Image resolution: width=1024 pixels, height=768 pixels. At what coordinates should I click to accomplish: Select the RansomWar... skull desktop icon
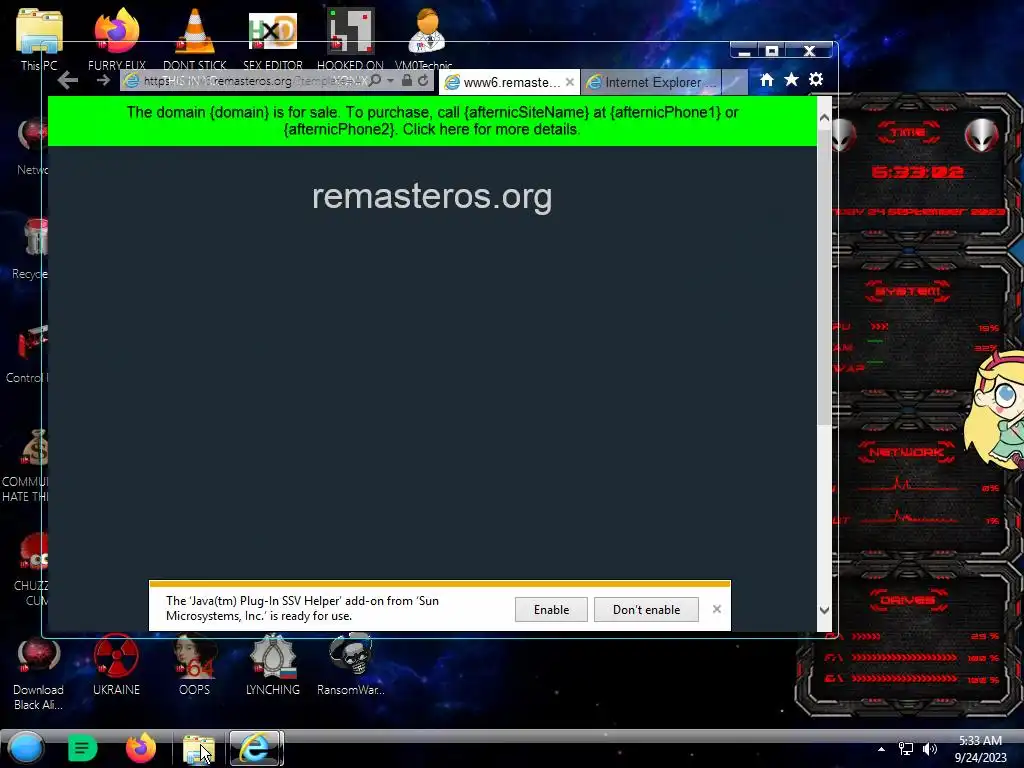351,665
